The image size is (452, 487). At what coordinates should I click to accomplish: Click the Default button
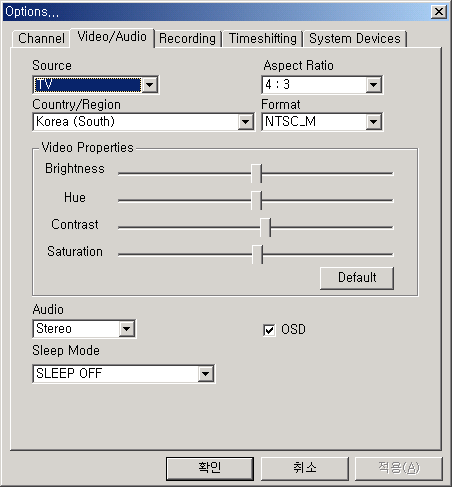(x=357, y=278)
